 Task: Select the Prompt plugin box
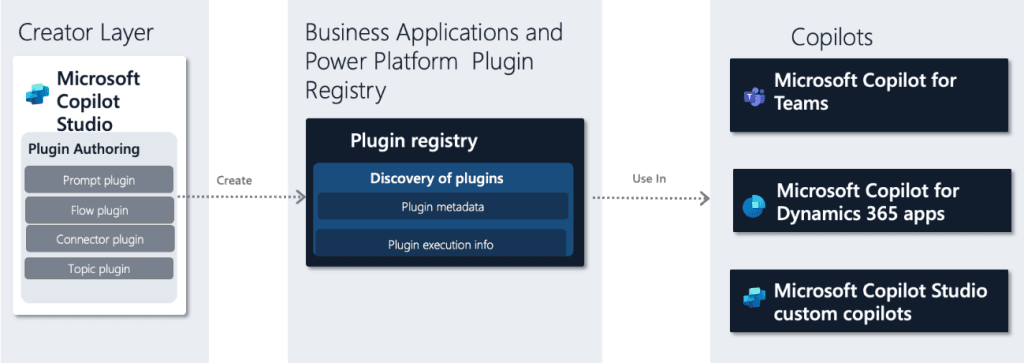tap(99, 180)
